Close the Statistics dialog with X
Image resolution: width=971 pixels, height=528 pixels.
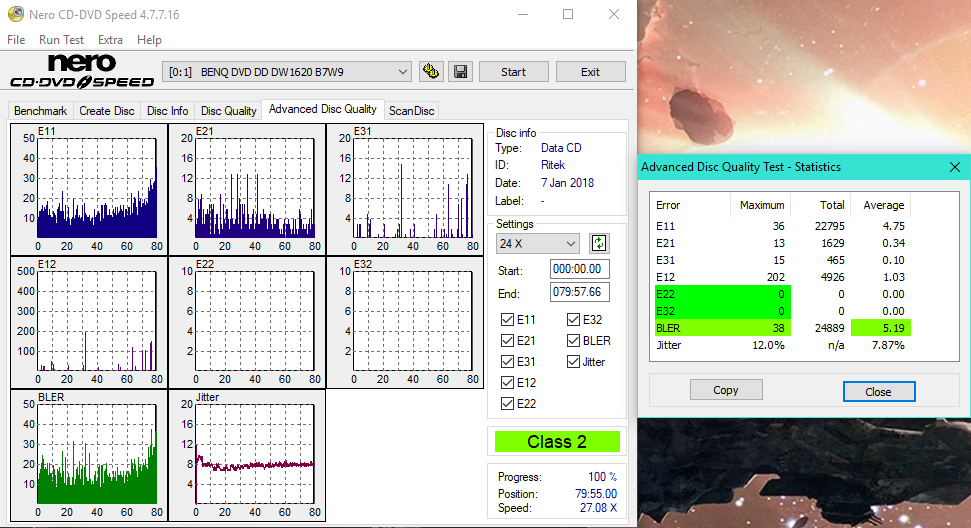(x=955, y=167)
